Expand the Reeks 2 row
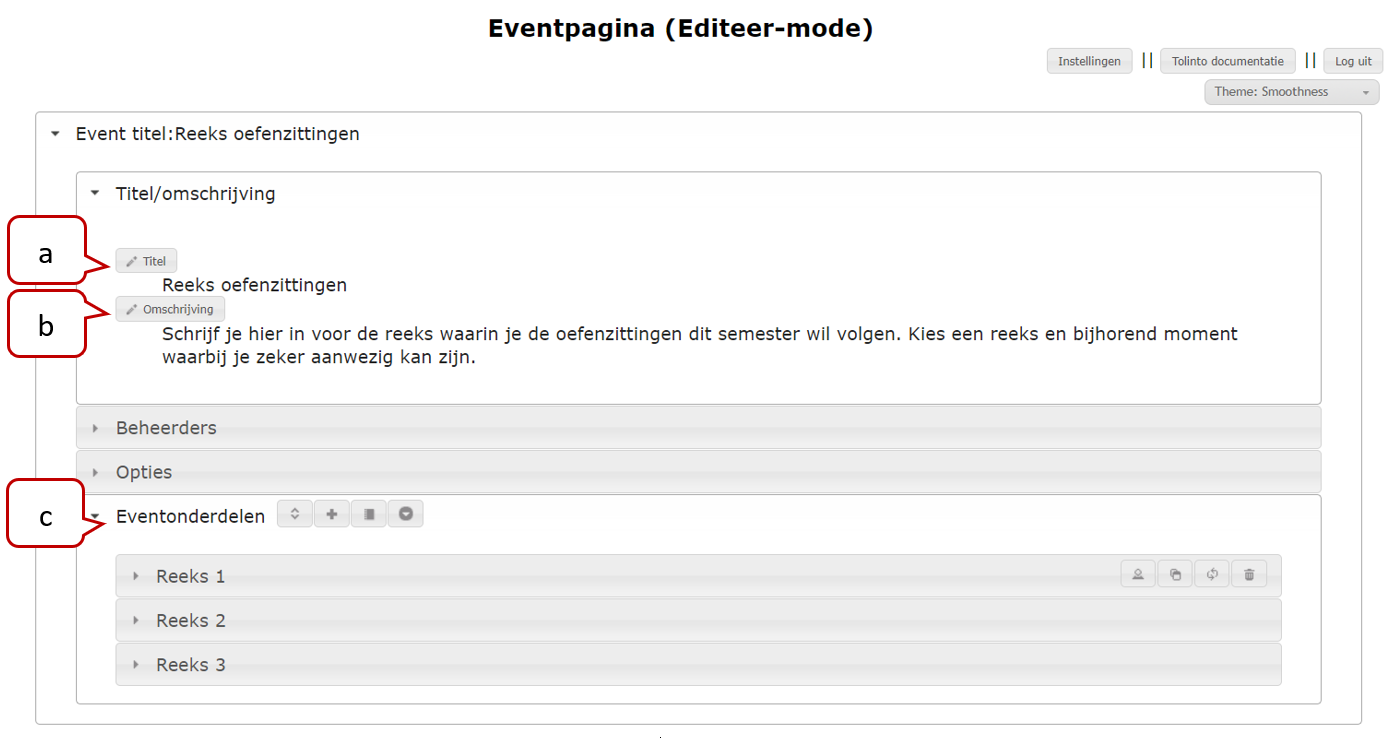Image resolution: width=1386 pixels, height=738 pixels. (x=699, y=620)
